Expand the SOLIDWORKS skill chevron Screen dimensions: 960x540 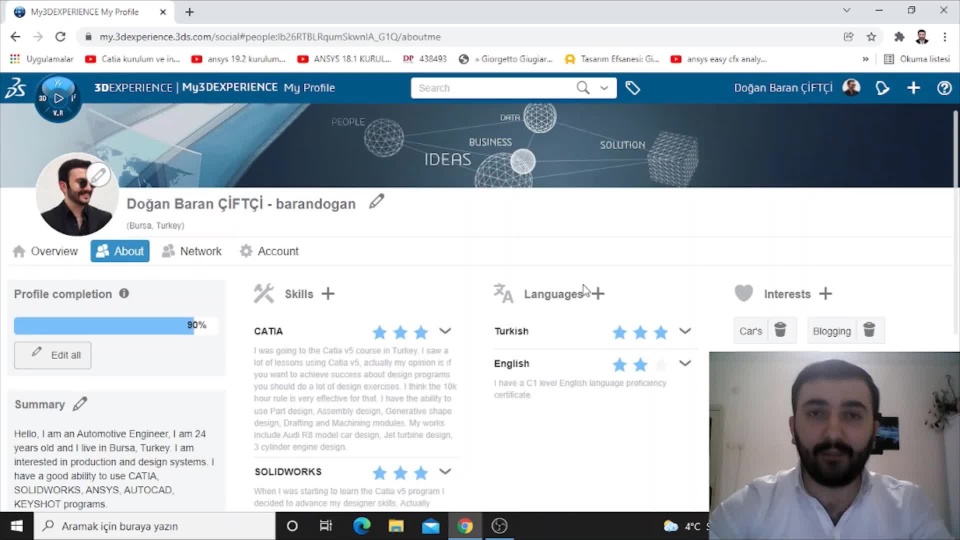[445, 472]
